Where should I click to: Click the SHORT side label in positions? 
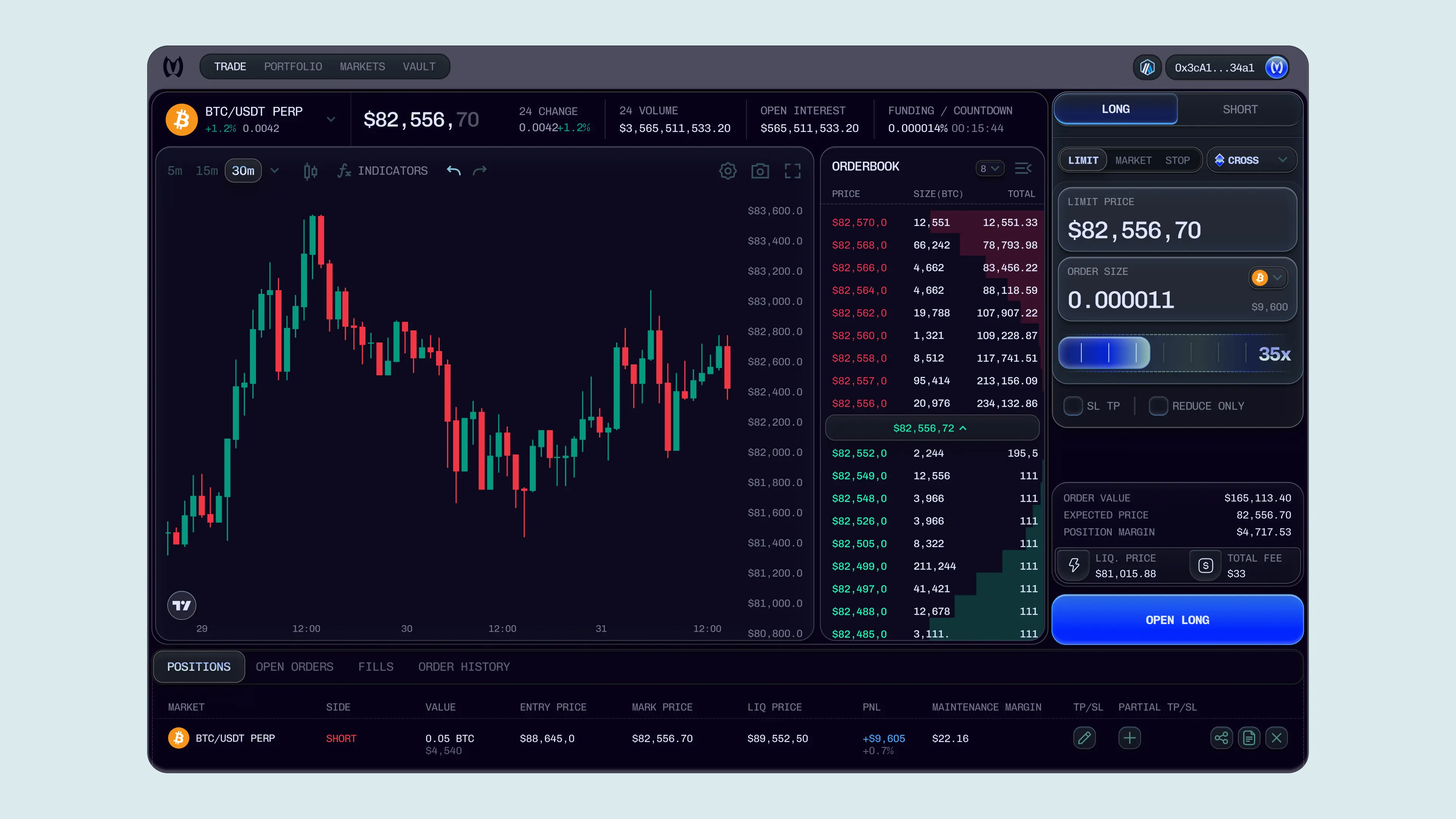click(x=341, y=739)
